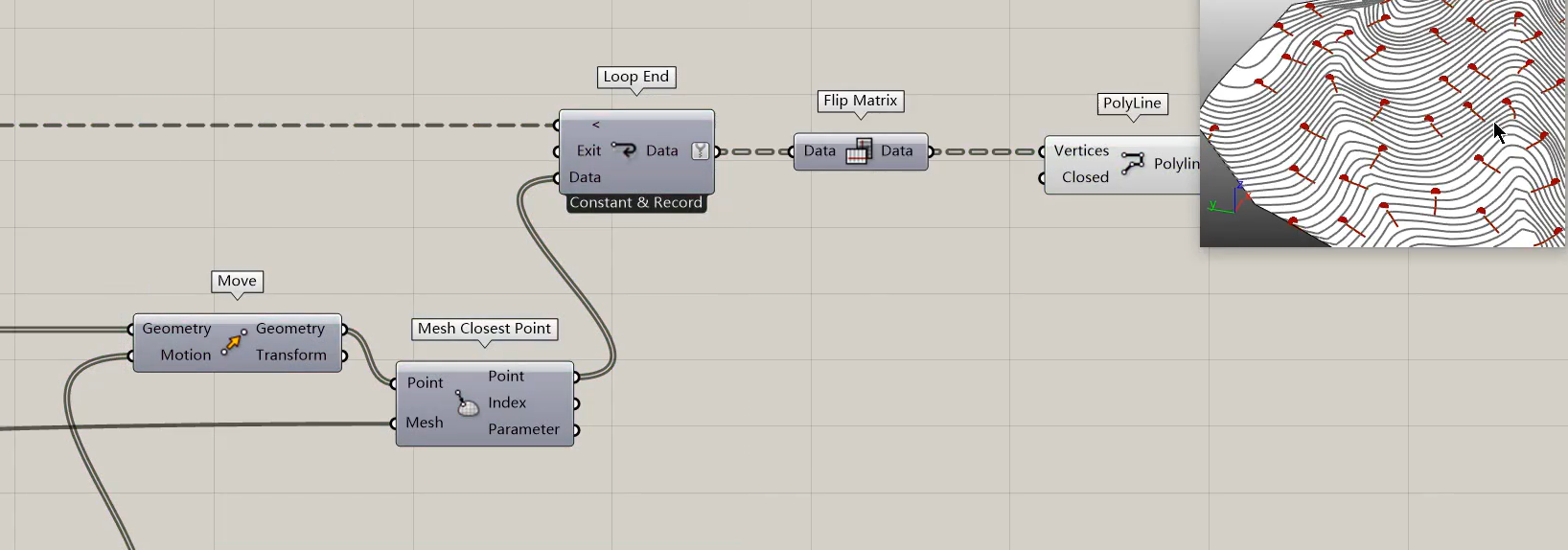Select the Loop End label tag
This screenshot has height=550, width=1568.
[636, 77]
